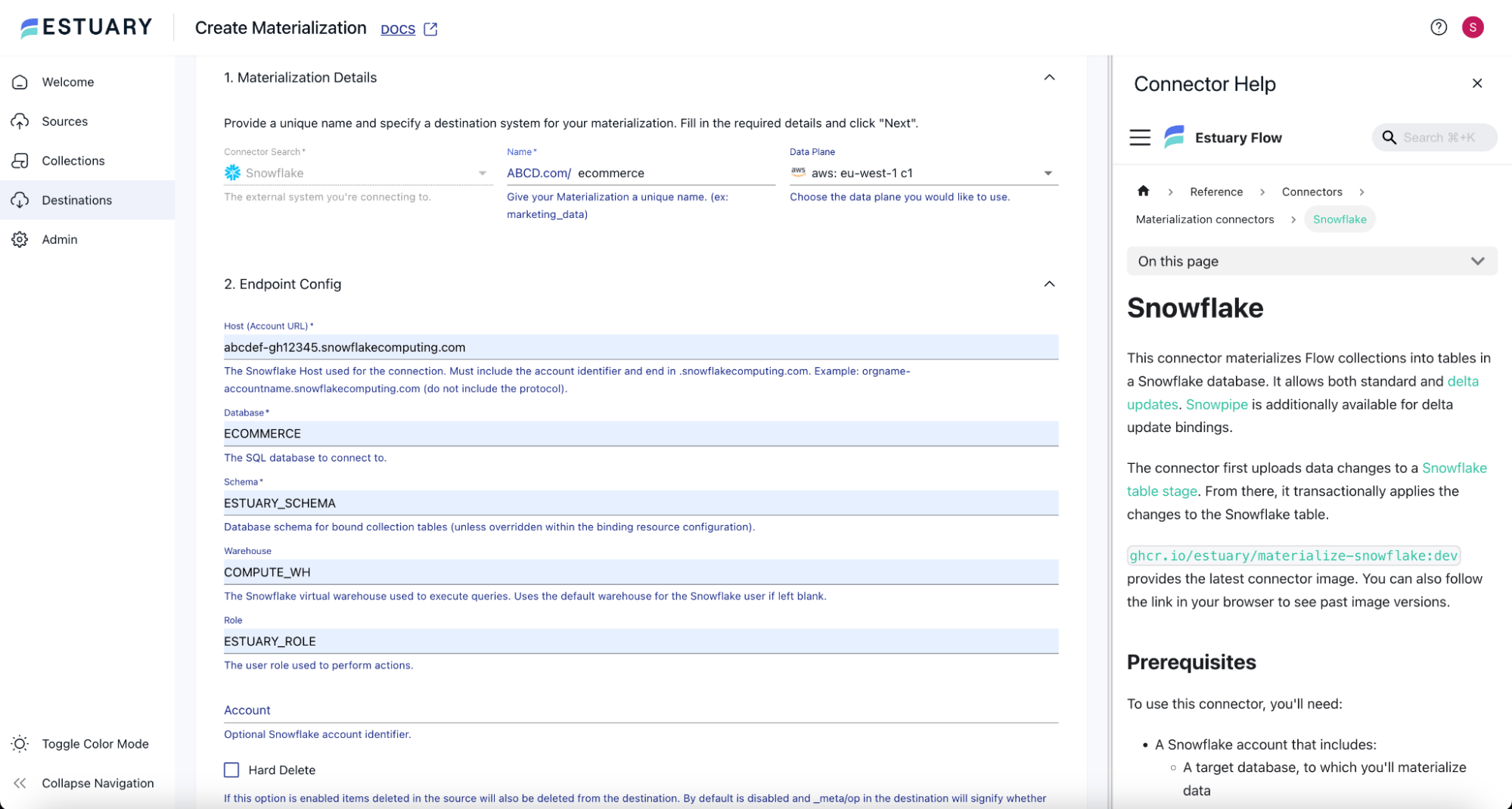Click the Snowflake page heading
The height and width of the screenshot is (809, 1512).
(x=1195, y=308)
